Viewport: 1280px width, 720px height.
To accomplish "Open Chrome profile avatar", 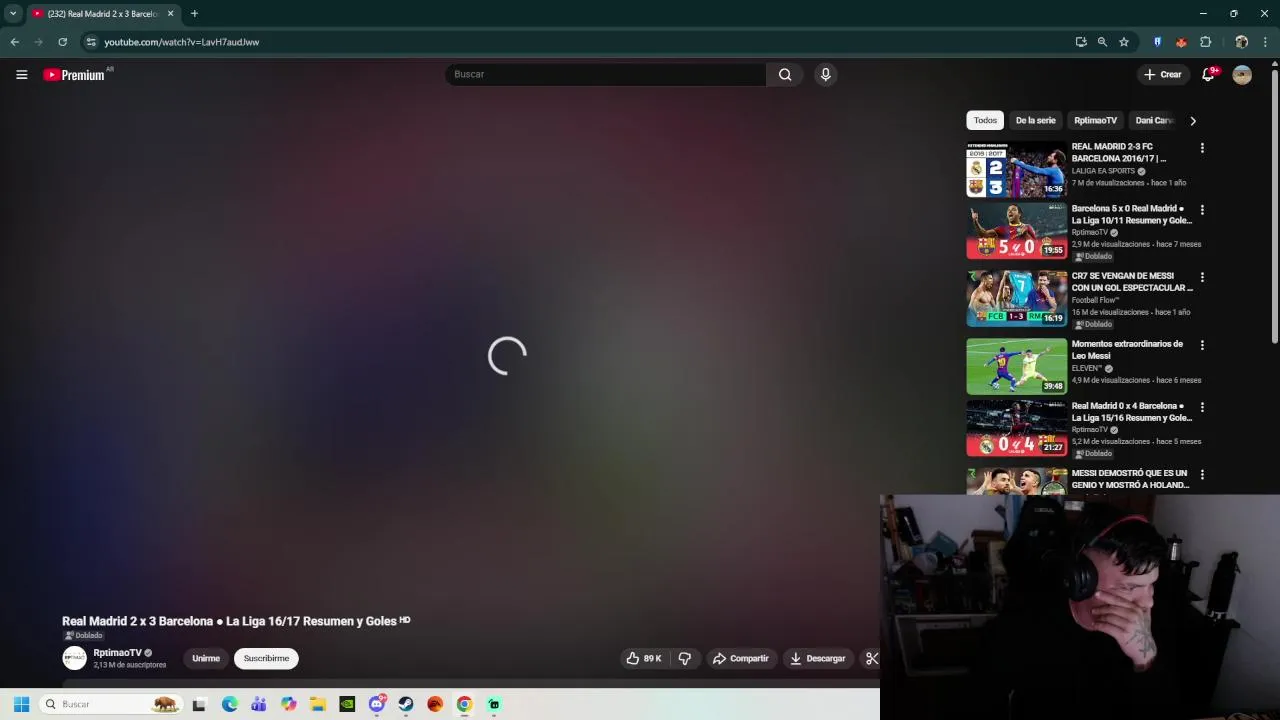I will coord(1241,42).
